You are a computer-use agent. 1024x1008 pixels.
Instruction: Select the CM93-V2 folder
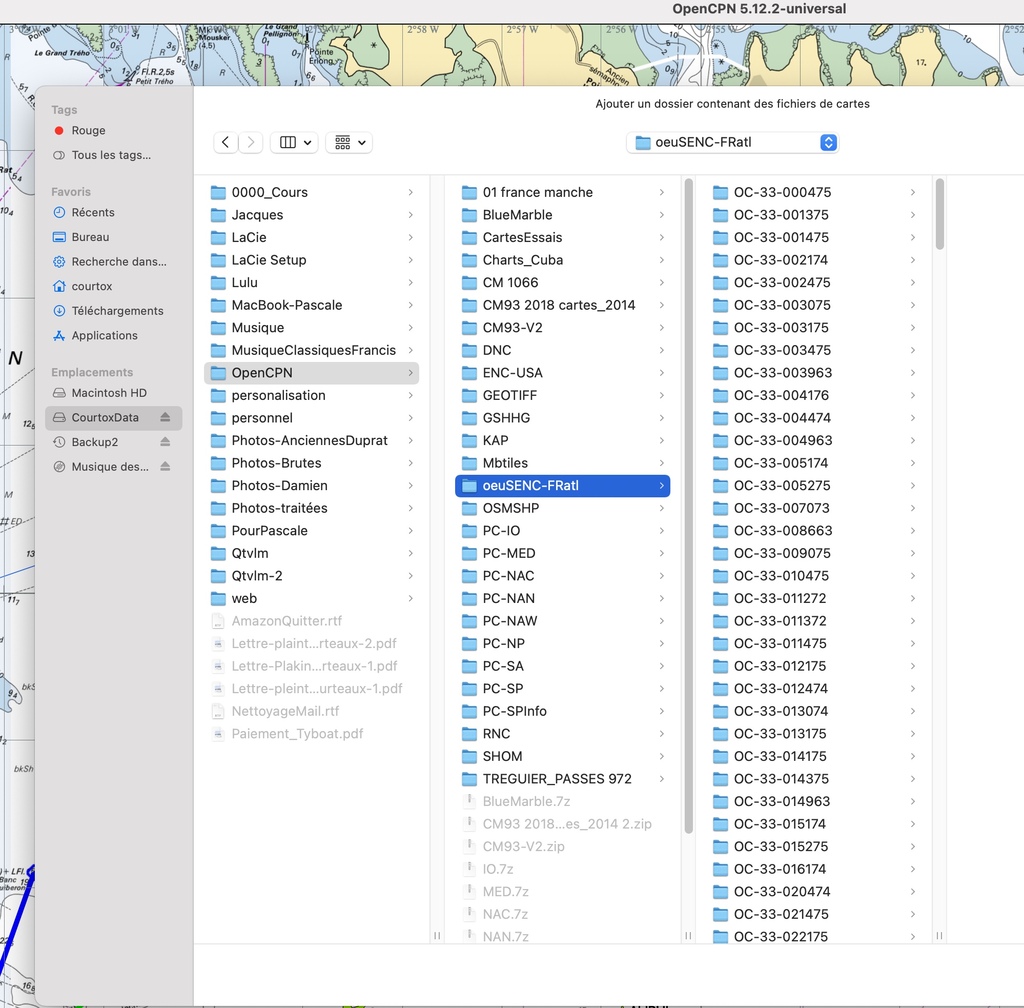(512, 328)
